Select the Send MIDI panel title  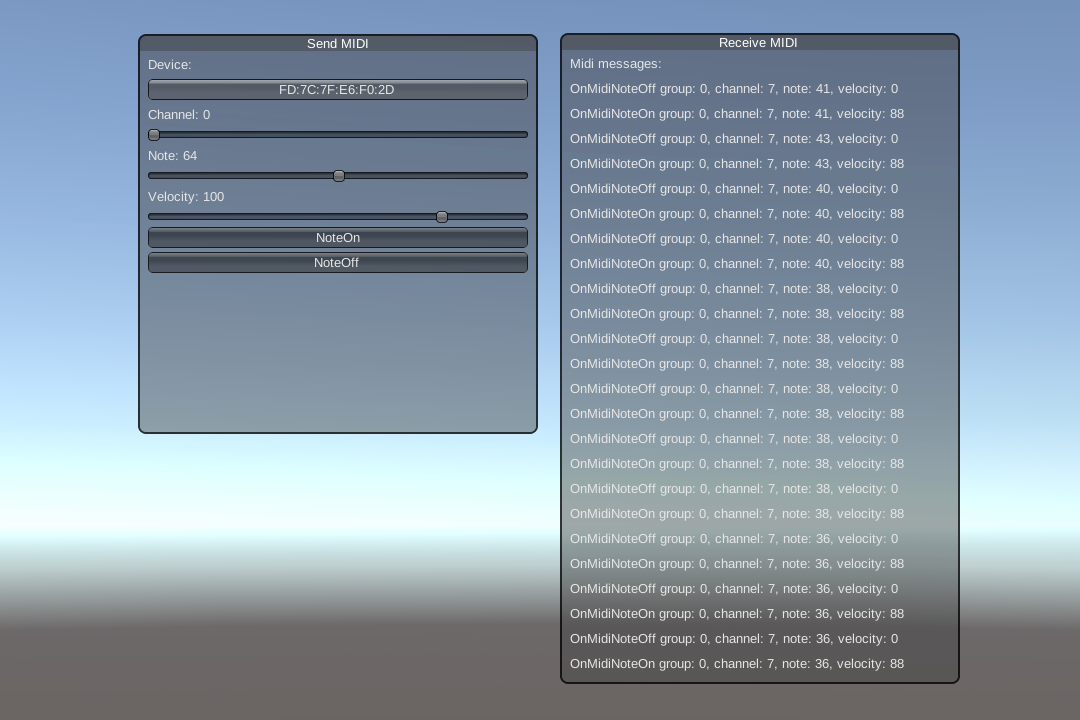(x=337, y=43)
